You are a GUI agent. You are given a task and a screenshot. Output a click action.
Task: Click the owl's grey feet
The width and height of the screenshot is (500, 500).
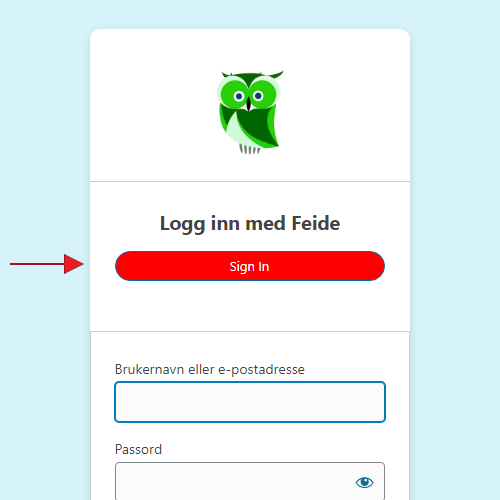[250, 149]
